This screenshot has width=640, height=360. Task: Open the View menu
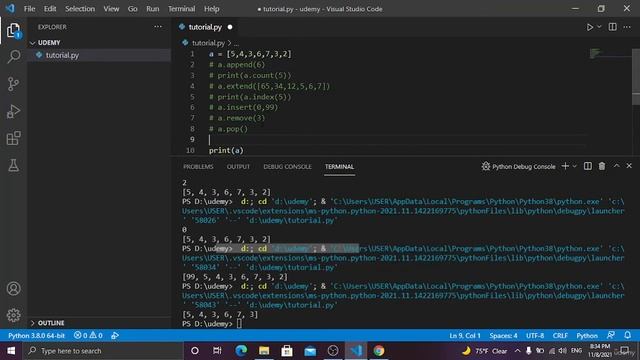pos(111,9)
